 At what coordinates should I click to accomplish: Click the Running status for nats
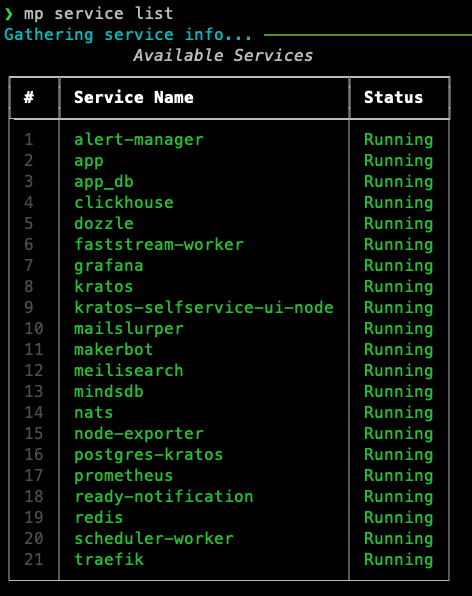pos(398,413)
